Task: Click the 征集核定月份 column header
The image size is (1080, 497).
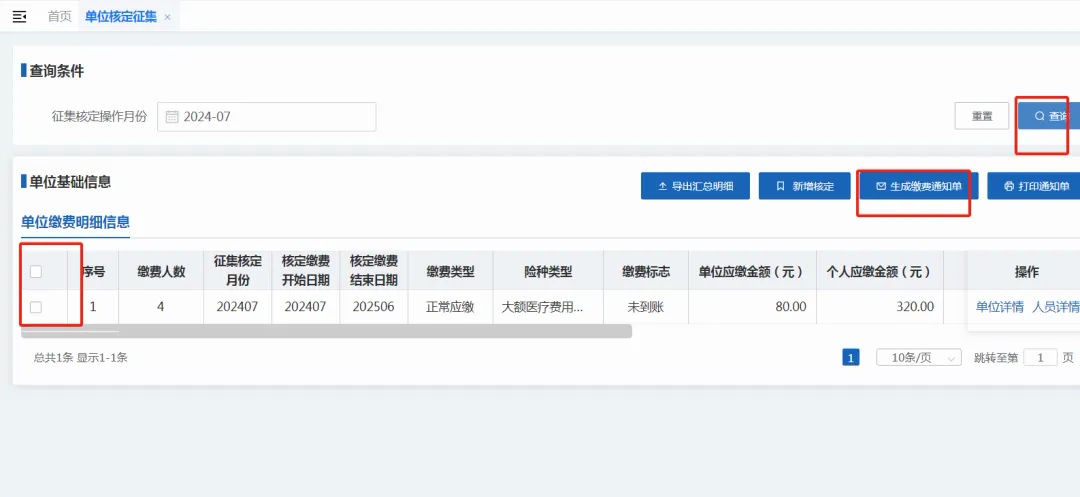Action: (238, 271)
